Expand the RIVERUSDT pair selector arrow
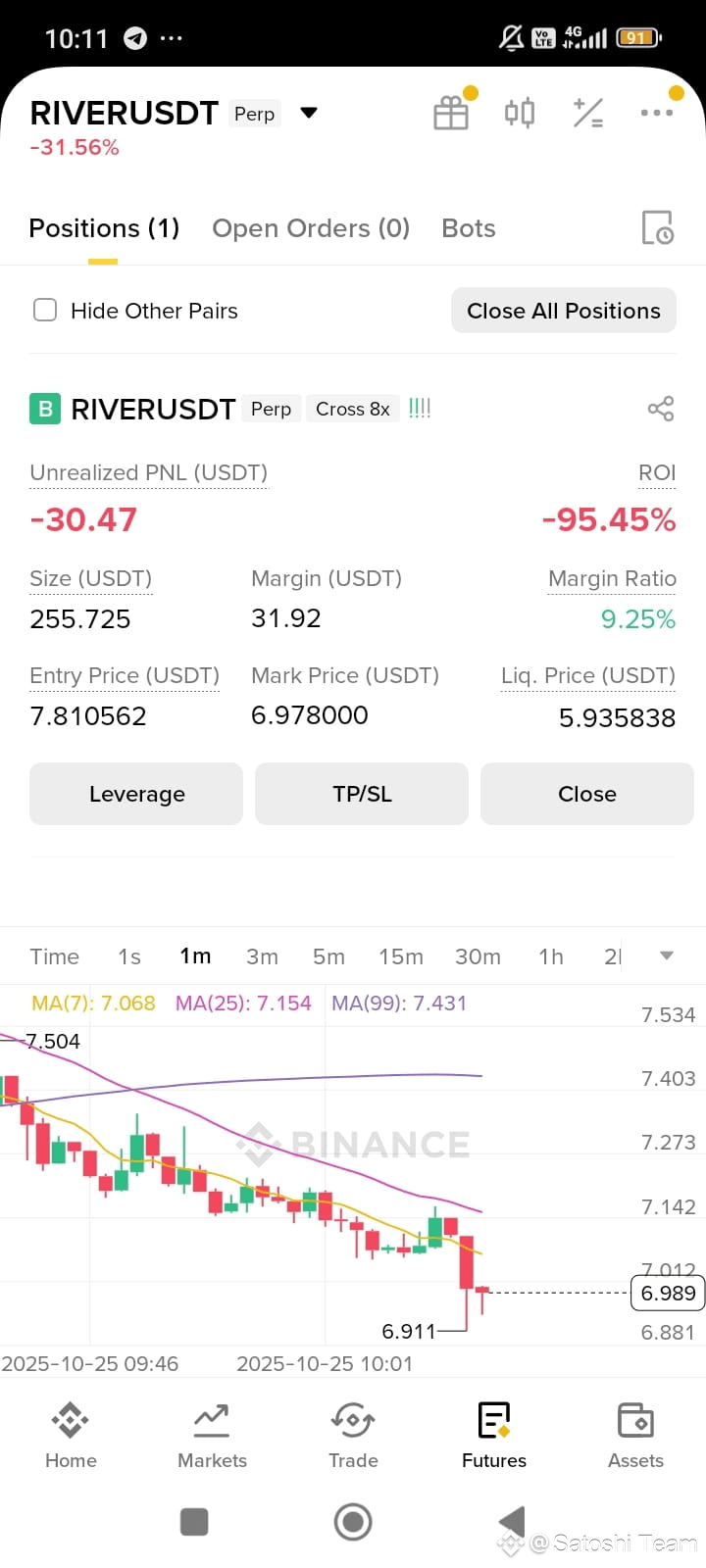Viewport: 706px width, 1568px height. point(309,113)
